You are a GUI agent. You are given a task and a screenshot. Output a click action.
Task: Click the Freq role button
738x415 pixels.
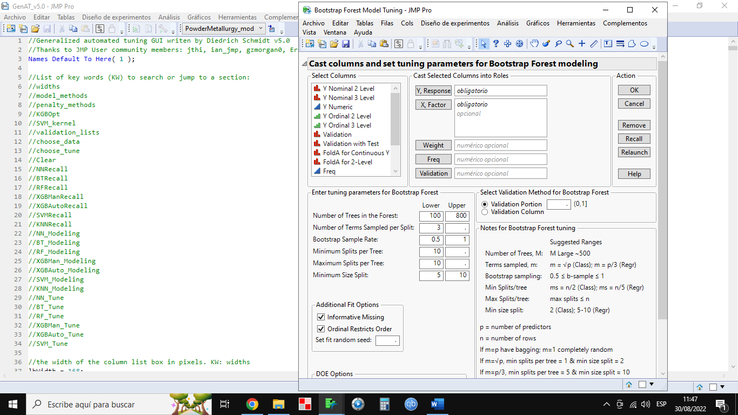pyautogui.click(x=433, y=160)
